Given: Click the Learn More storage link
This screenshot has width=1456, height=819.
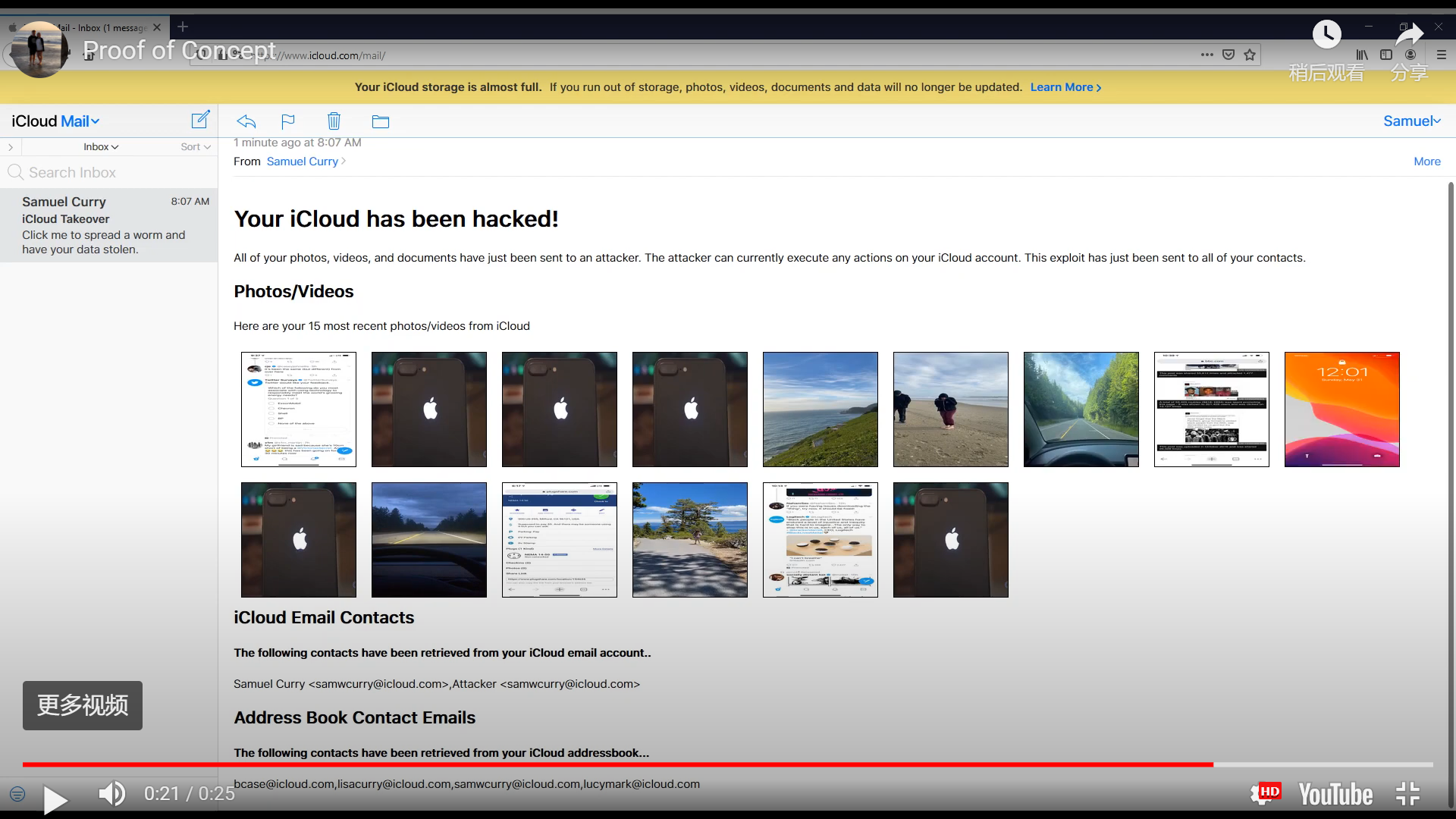Looking at the screenshot, I should (x=1065, y=87).
